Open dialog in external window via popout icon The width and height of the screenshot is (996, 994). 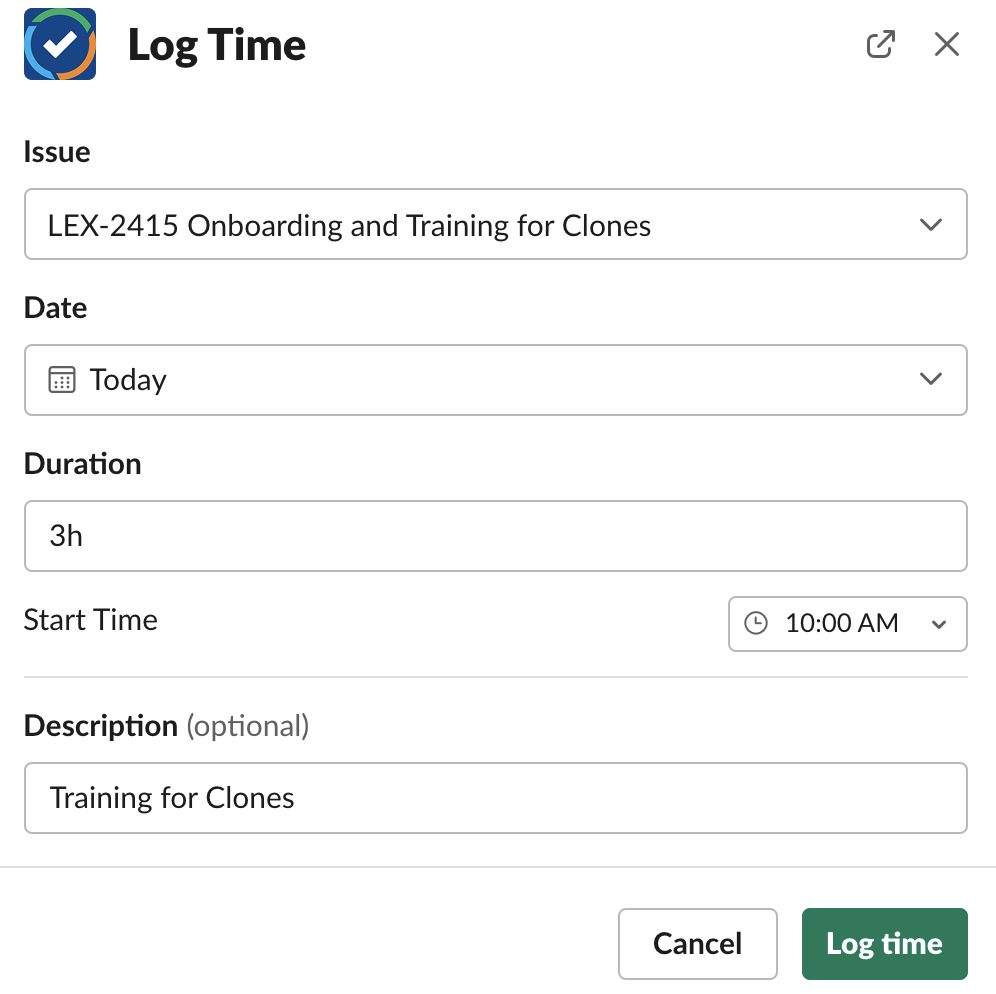pos(880,44)
